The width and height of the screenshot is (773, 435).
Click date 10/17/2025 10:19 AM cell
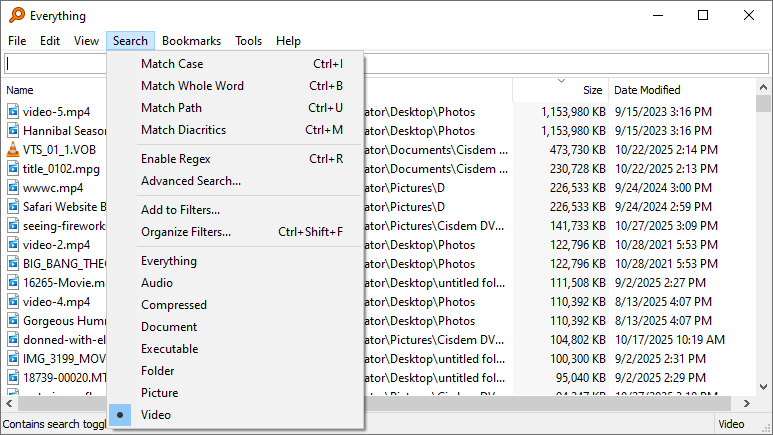tap(669, 339)
